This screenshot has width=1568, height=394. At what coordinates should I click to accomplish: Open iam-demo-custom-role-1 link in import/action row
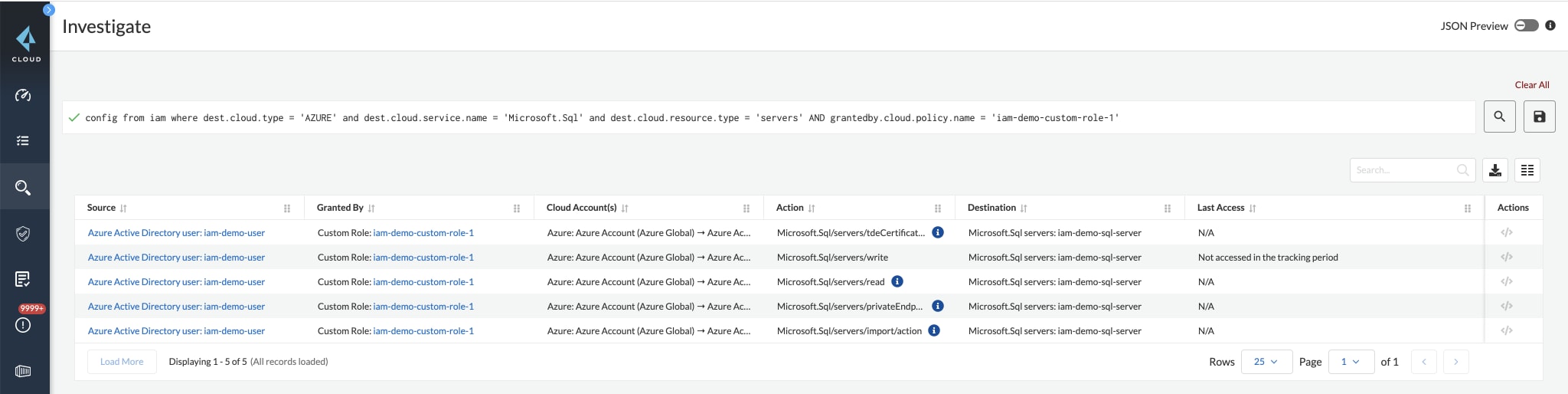[x=423, y=331]
